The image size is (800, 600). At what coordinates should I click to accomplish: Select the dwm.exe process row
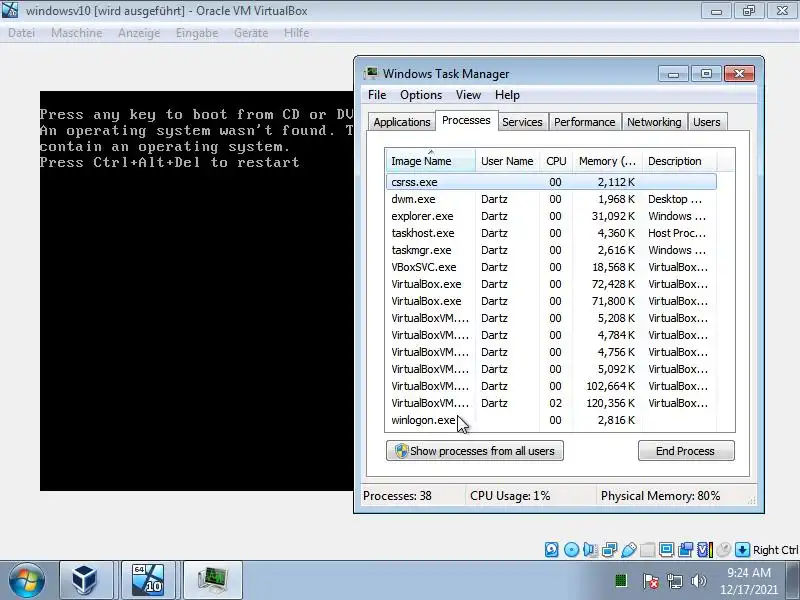point(551,199)
